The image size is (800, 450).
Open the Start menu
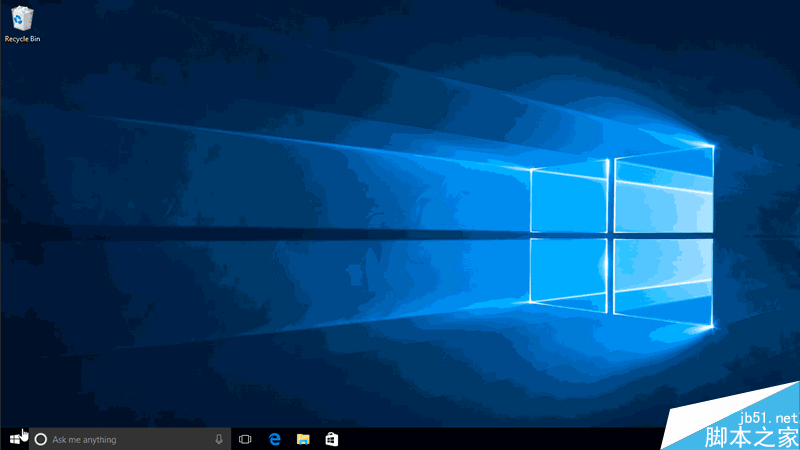(15, 439)
